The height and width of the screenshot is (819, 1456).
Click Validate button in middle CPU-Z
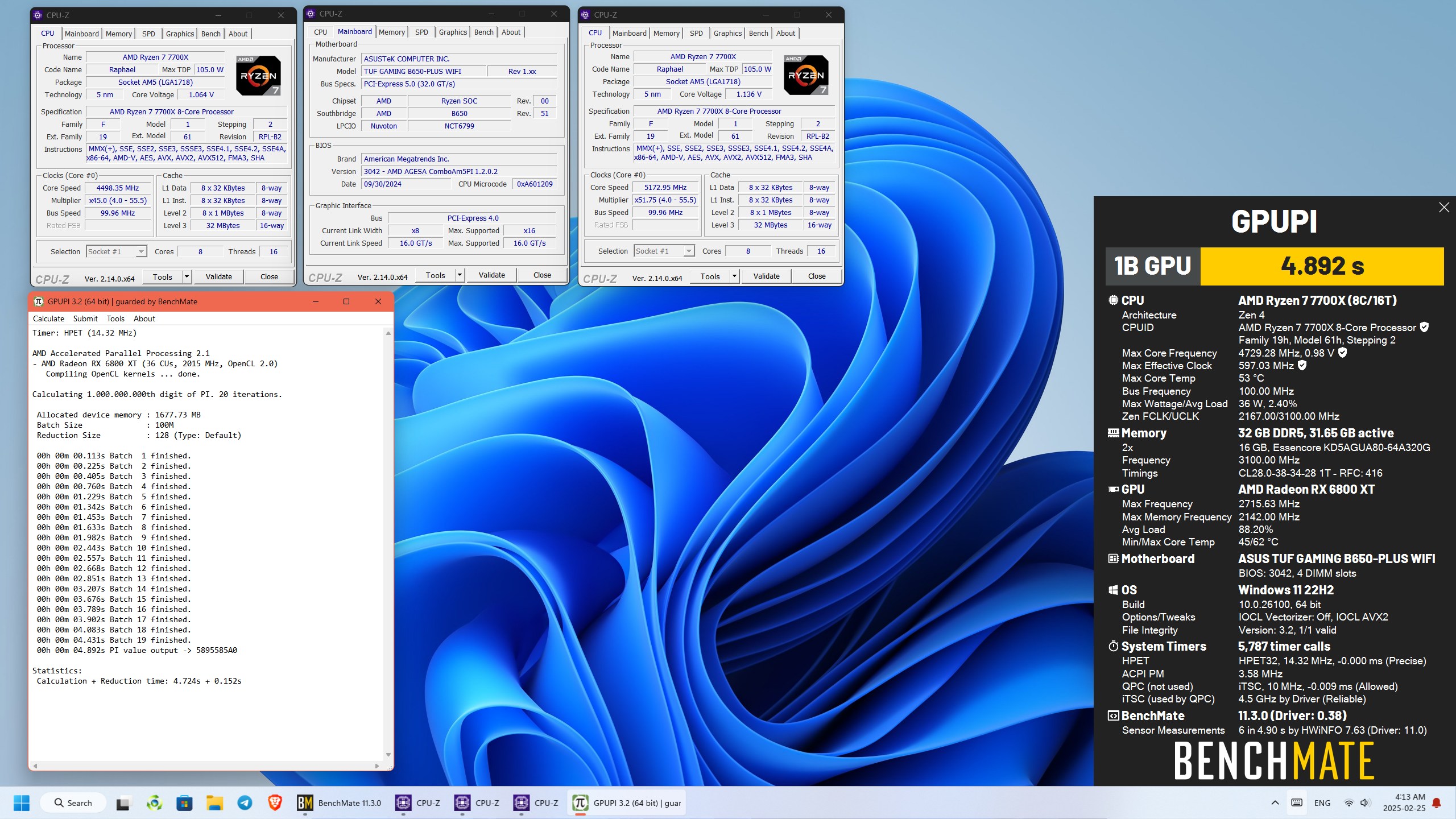coord(492,275)
